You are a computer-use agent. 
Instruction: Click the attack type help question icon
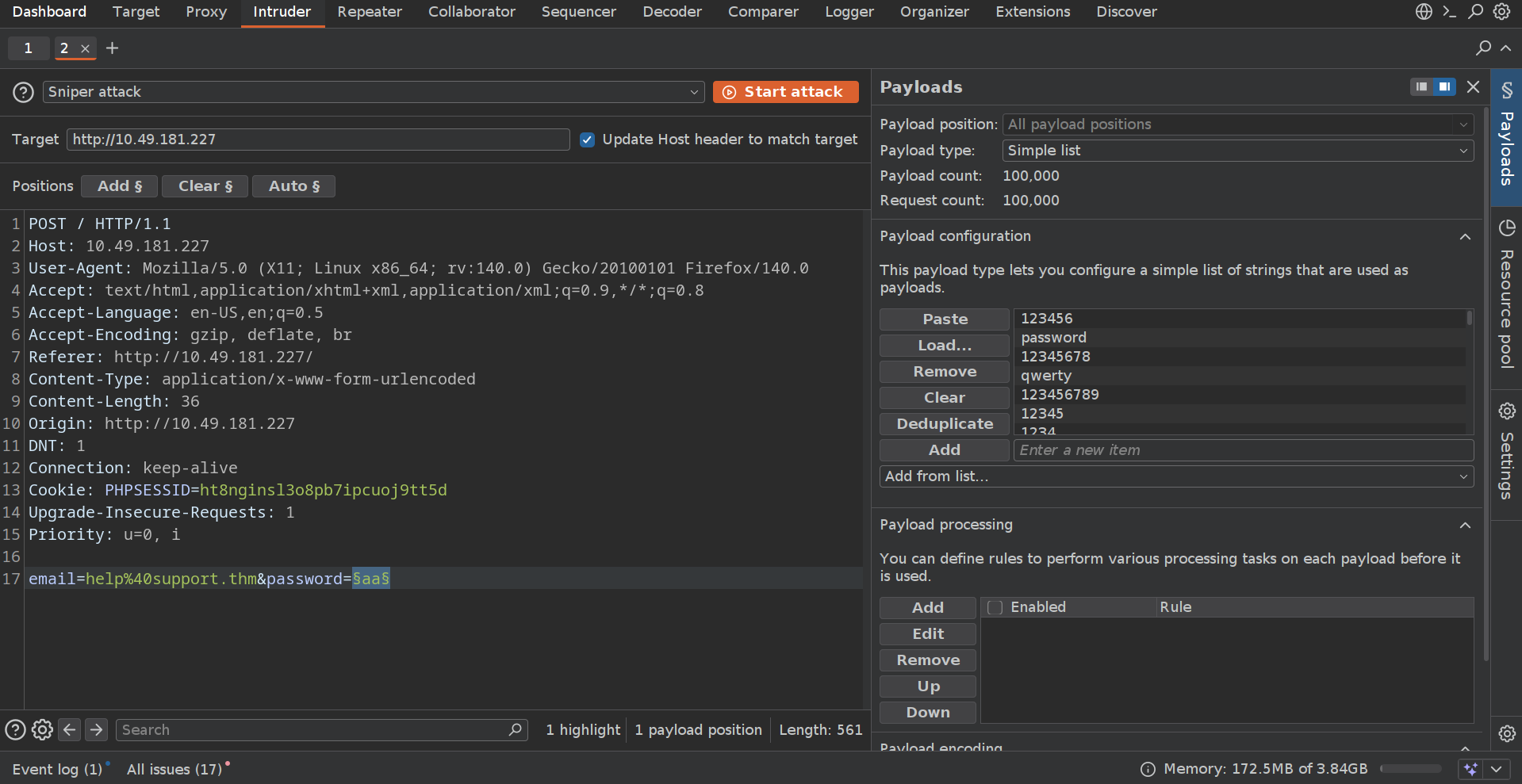(23, 92)
